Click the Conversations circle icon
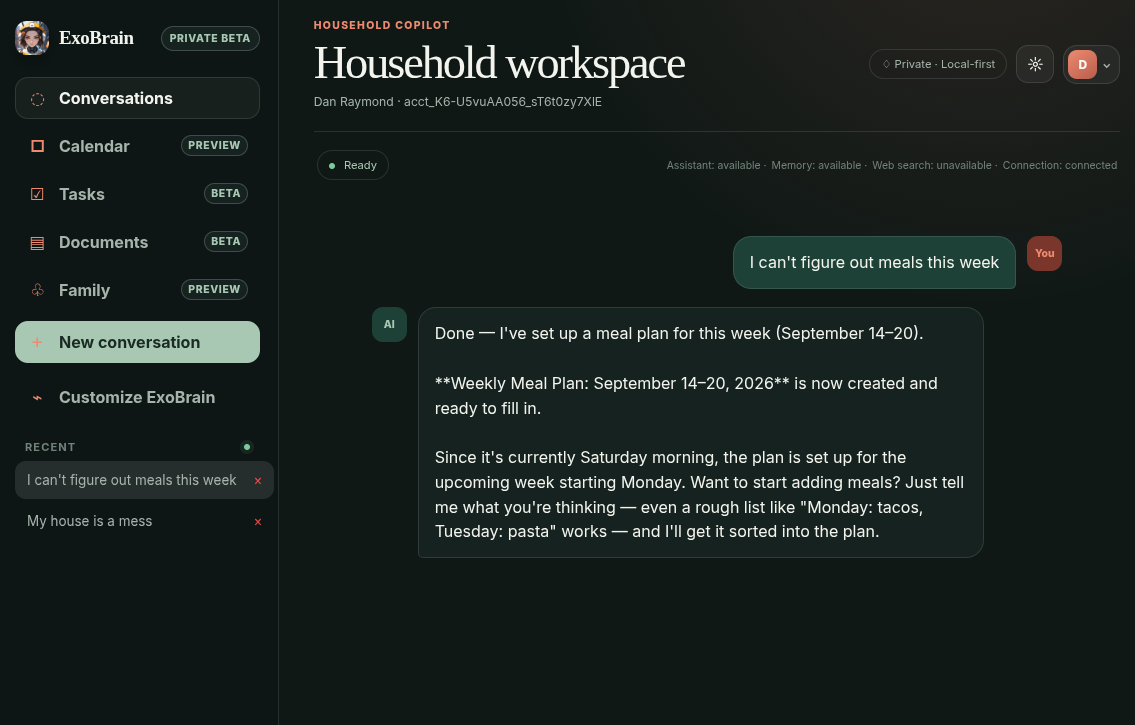The width and height of the screenshot is (1135, 725). [38, 98]
